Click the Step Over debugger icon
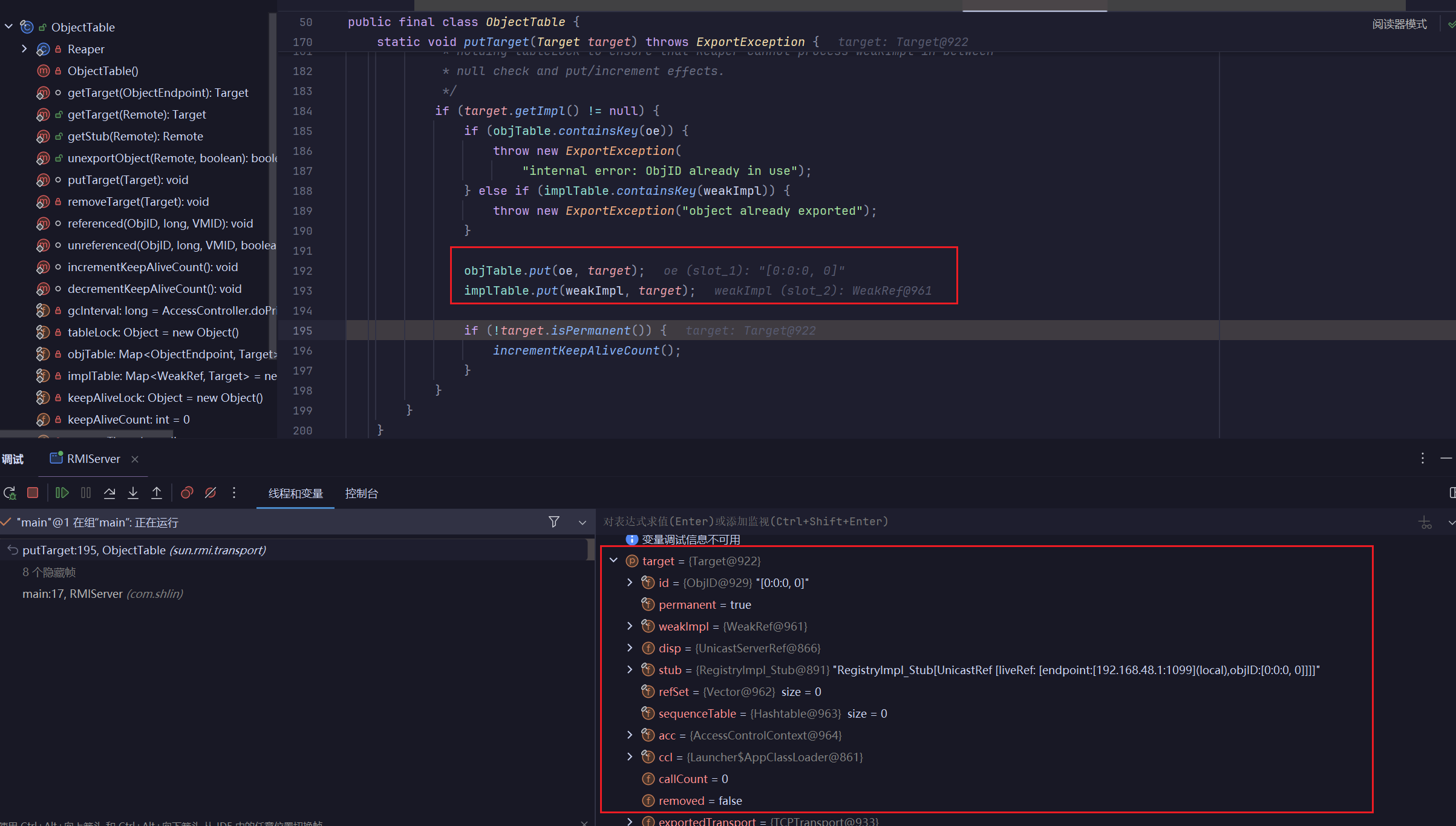The height and width of the screenshot is (826, 1456). 109,493
